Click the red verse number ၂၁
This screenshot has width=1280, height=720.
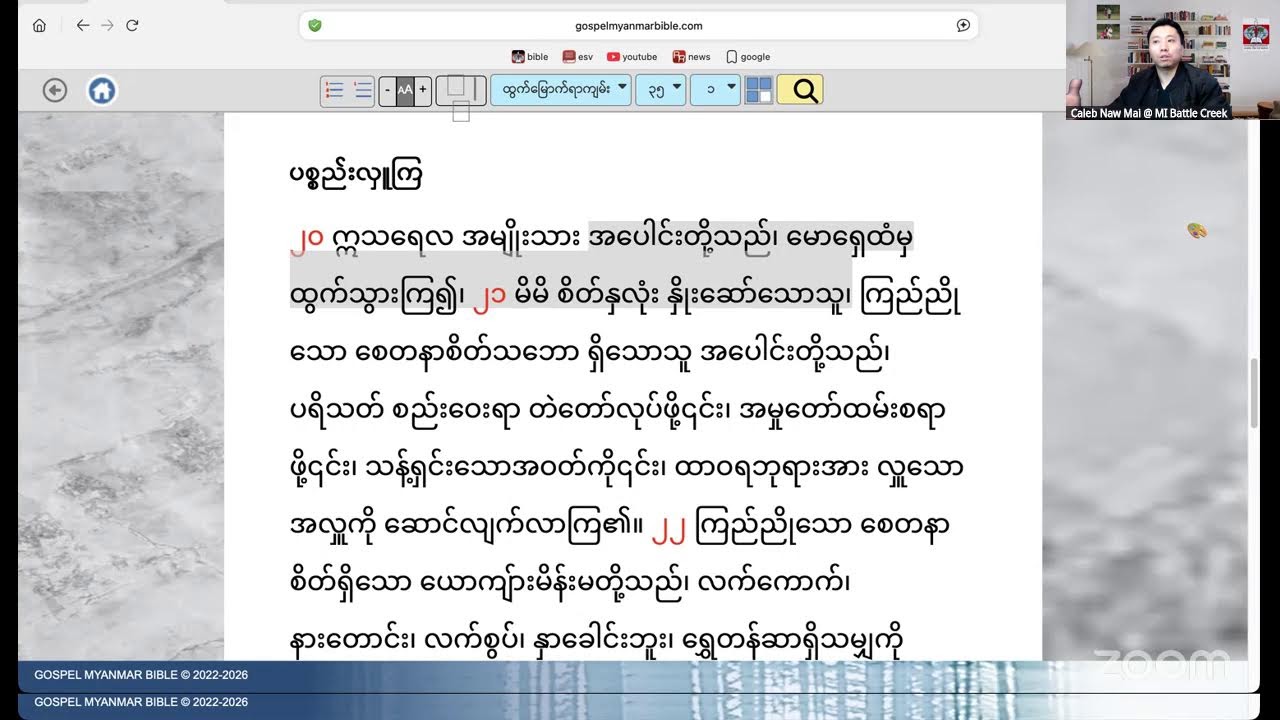pos(489,296)
